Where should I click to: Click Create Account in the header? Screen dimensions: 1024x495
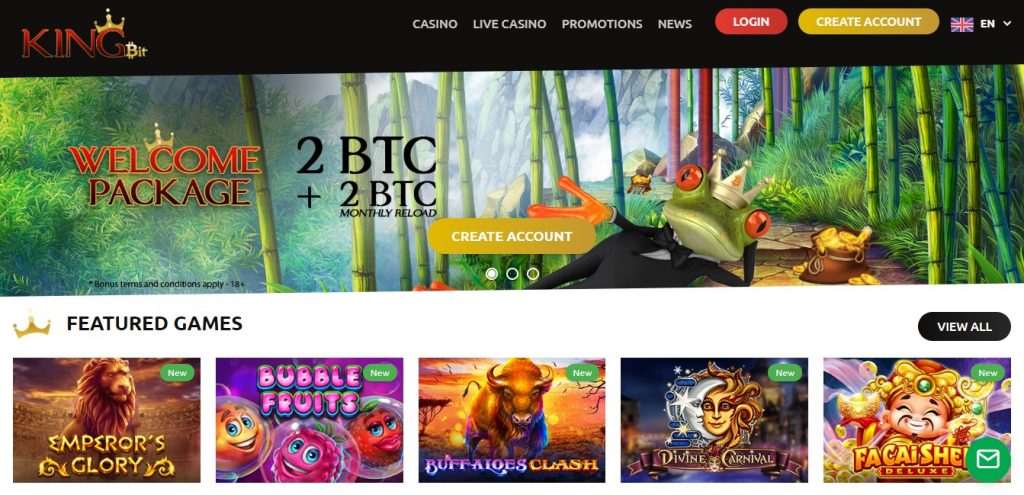[869, 22]
